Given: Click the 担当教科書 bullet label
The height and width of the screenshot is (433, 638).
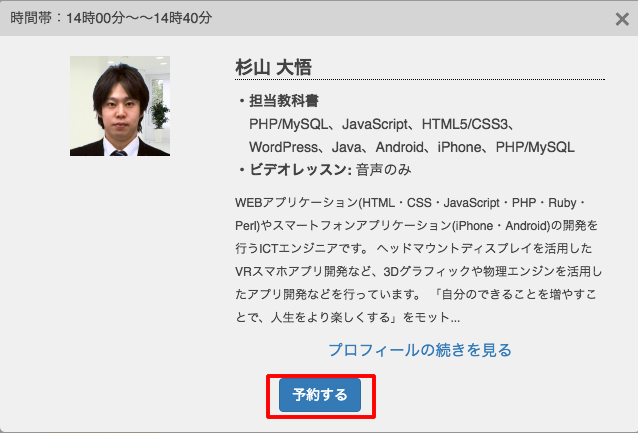Looking at the screenshot, I should tap(284, 101).
